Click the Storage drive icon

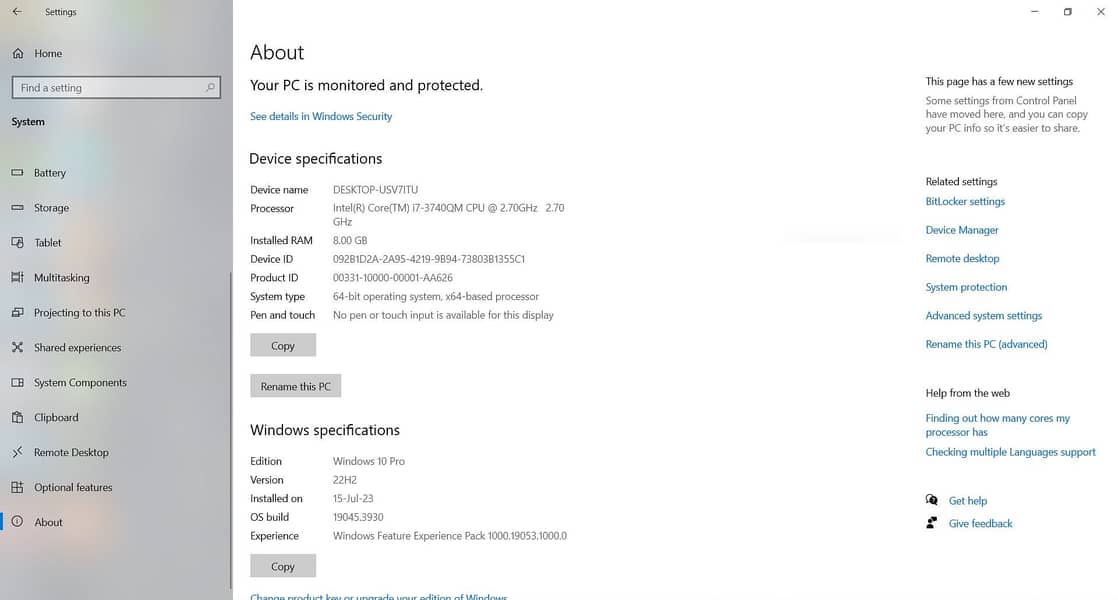coord(18,207)
